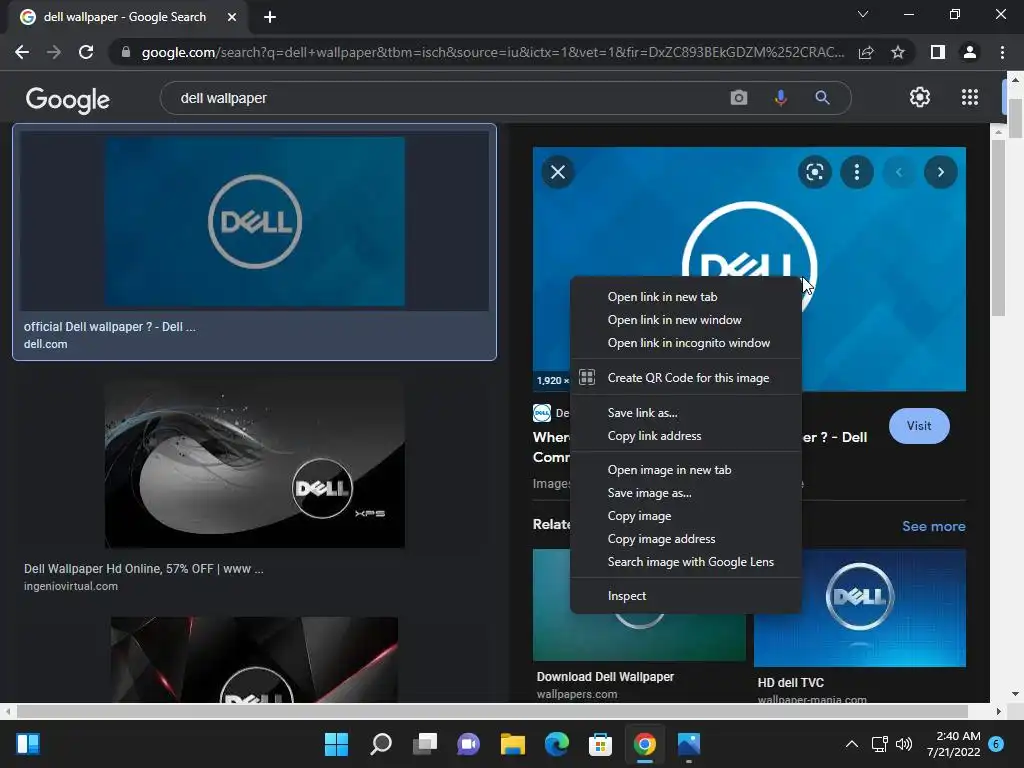Screen dimensions: 1024x768
Task: Click the browser forward arrow
Action: [x=54, y=52]
